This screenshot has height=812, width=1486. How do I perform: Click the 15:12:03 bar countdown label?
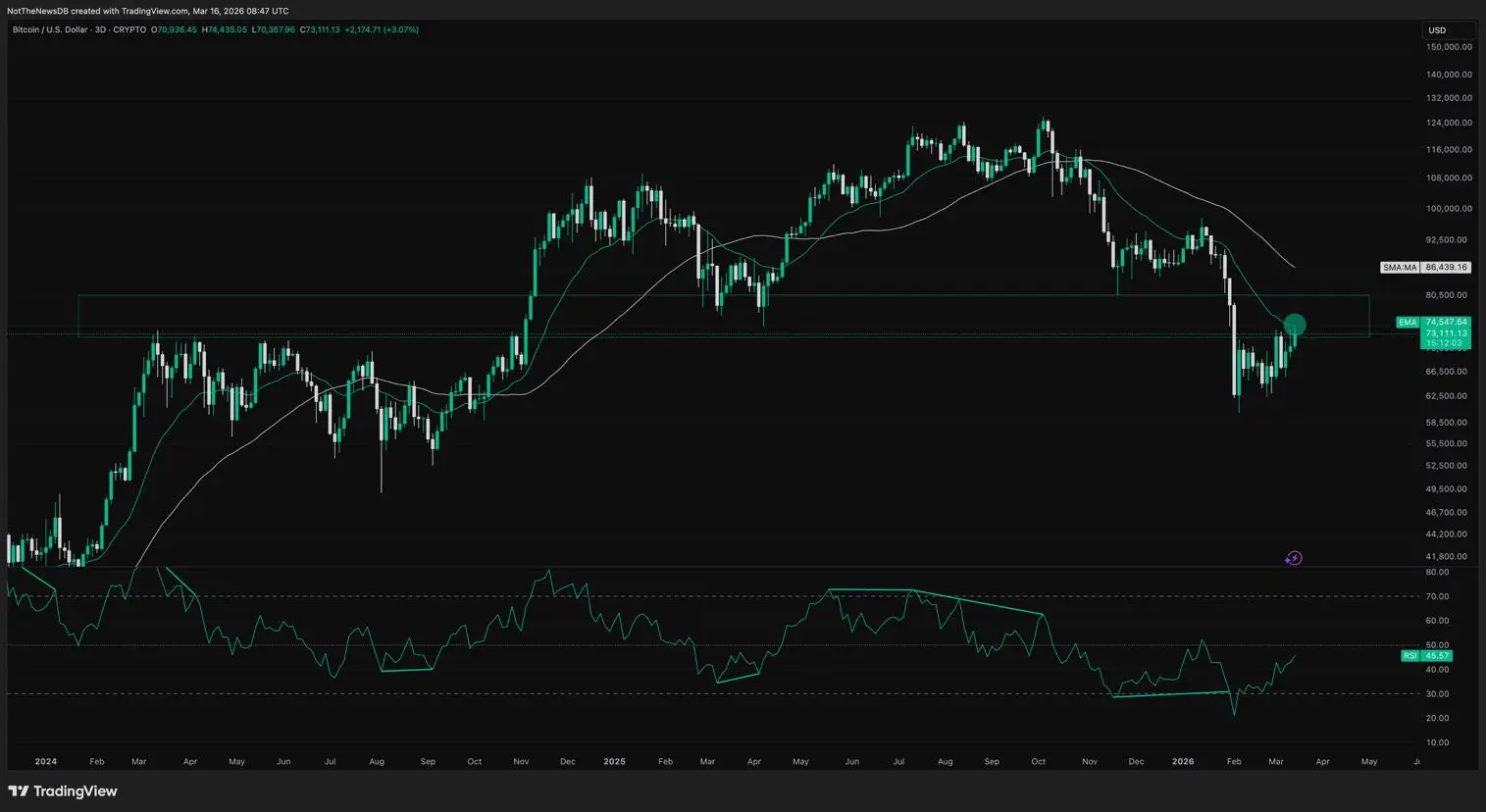pyautogui.click(x=1444, y=343)
